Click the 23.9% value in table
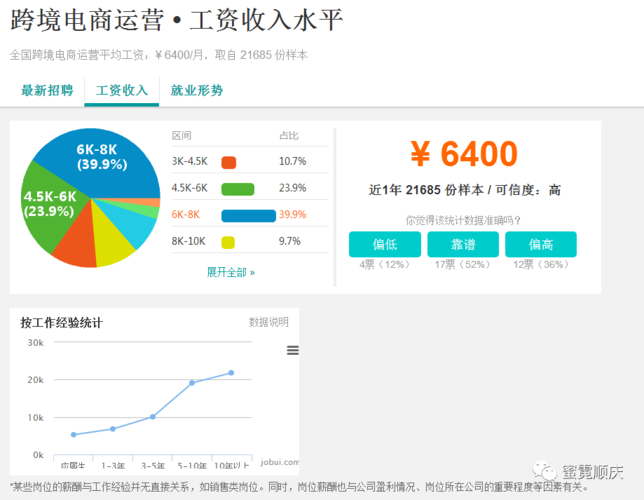Image resolution: width=644 pixels, height=500 pixels. pyautogui.click(x=292, y=188)
